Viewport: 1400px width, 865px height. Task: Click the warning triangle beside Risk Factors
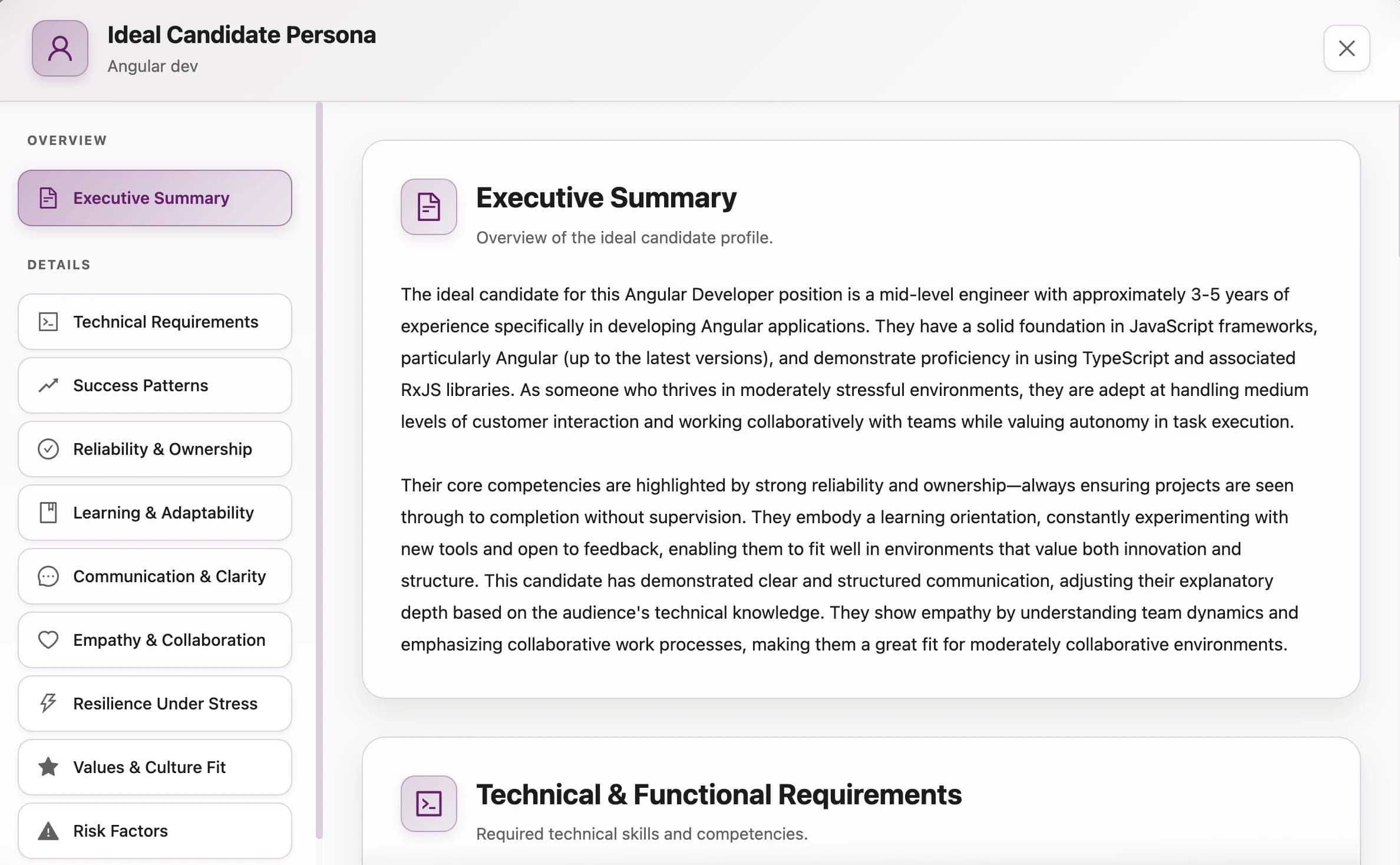point(48,831)
